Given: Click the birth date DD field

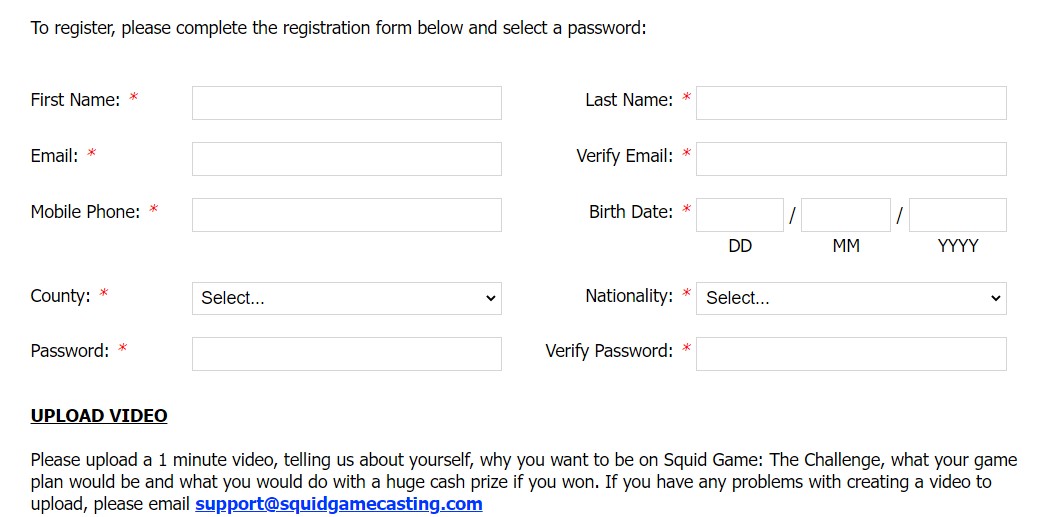Looking at the screenshot, I should (740, 215).
